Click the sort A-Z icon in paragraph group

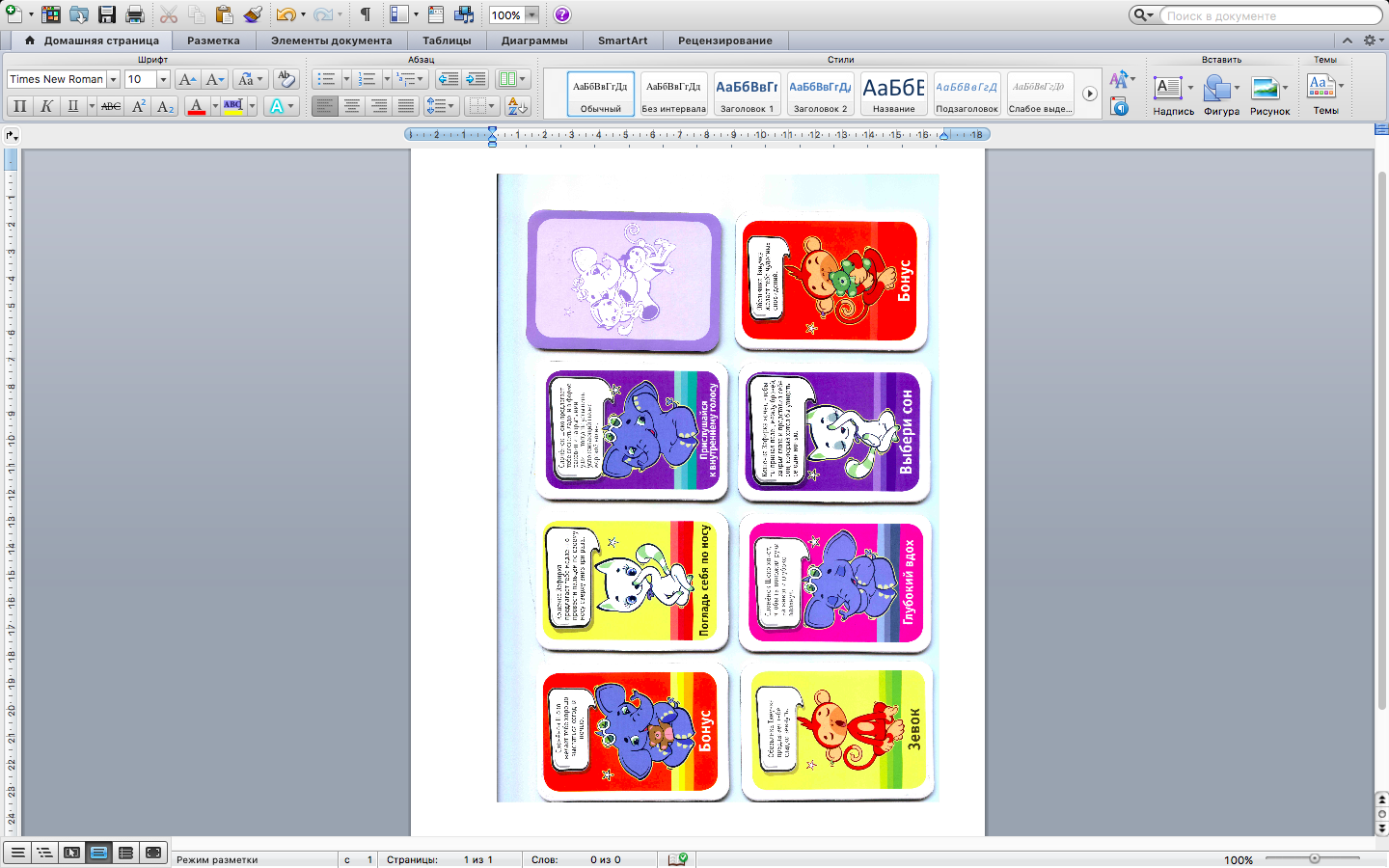coord(517,106)
